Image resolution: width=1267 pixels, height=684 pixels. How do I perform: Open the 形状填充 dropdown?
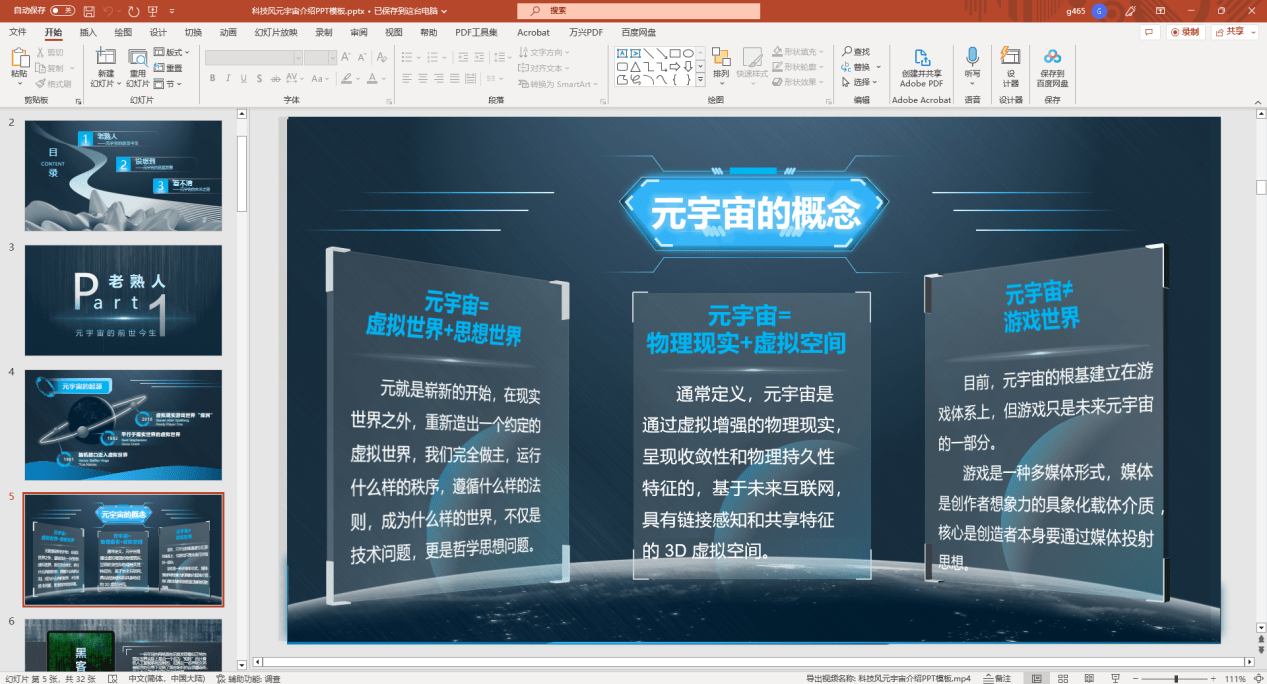[797, 52]
